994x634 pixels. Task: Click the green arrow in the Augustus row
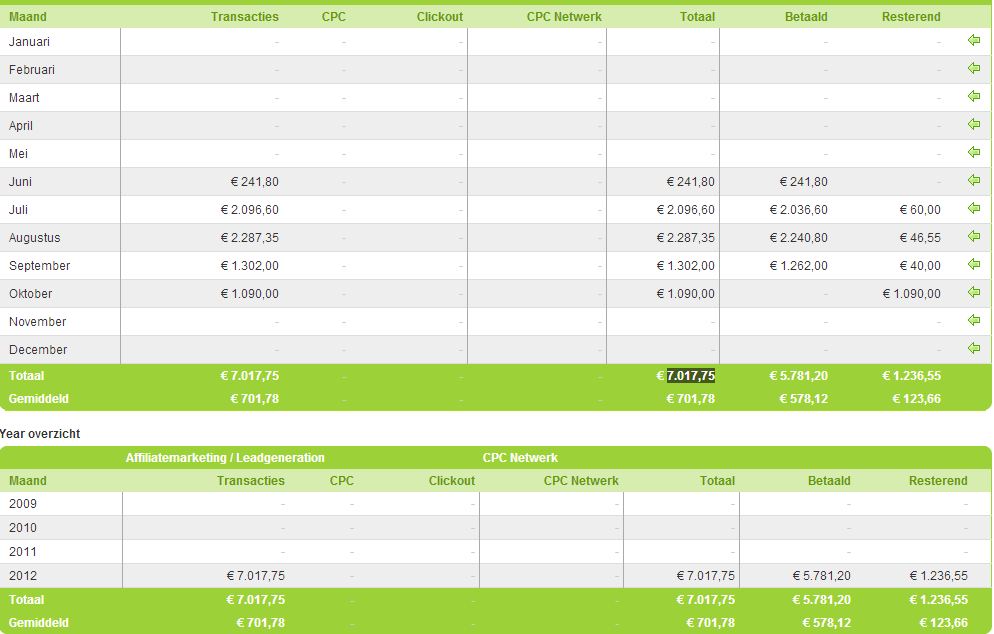pyautogui.click(x=974, y=236)
